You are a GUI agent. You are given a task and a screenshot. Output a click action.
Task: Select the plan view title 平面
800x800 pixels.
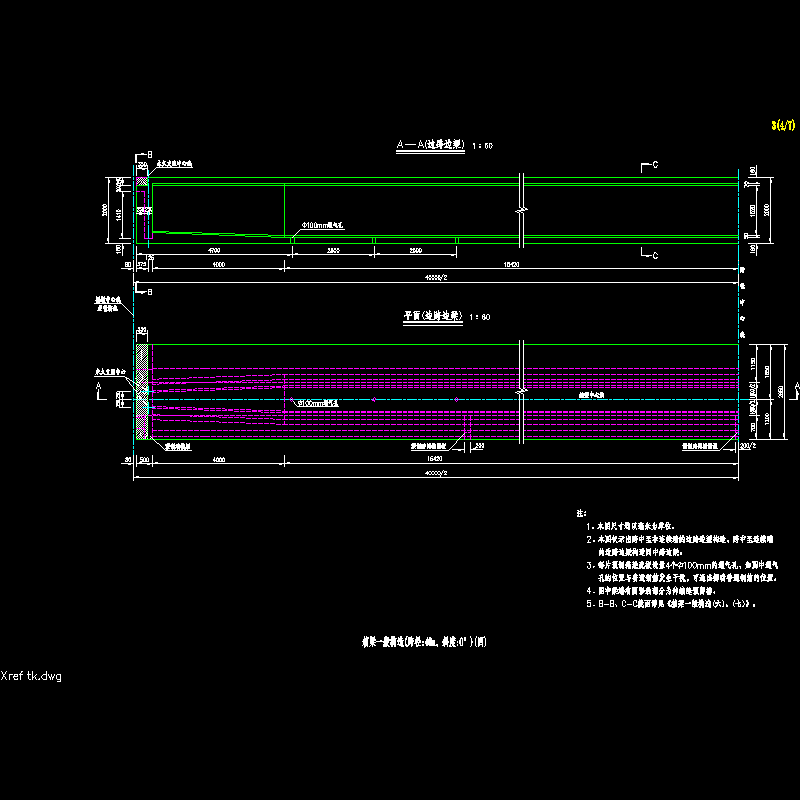point(433,316)
